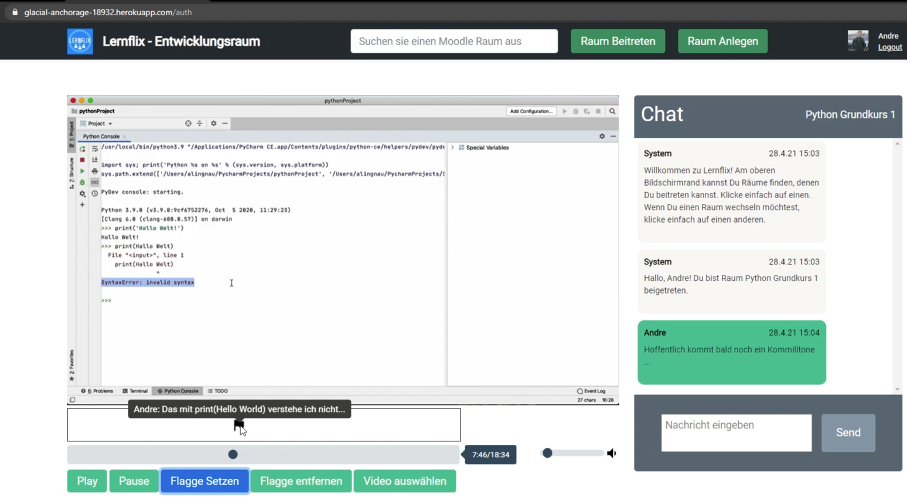908x498 pixels.
Task: Open the vertical Favorites side tab
Action: (x=72, y=365)
